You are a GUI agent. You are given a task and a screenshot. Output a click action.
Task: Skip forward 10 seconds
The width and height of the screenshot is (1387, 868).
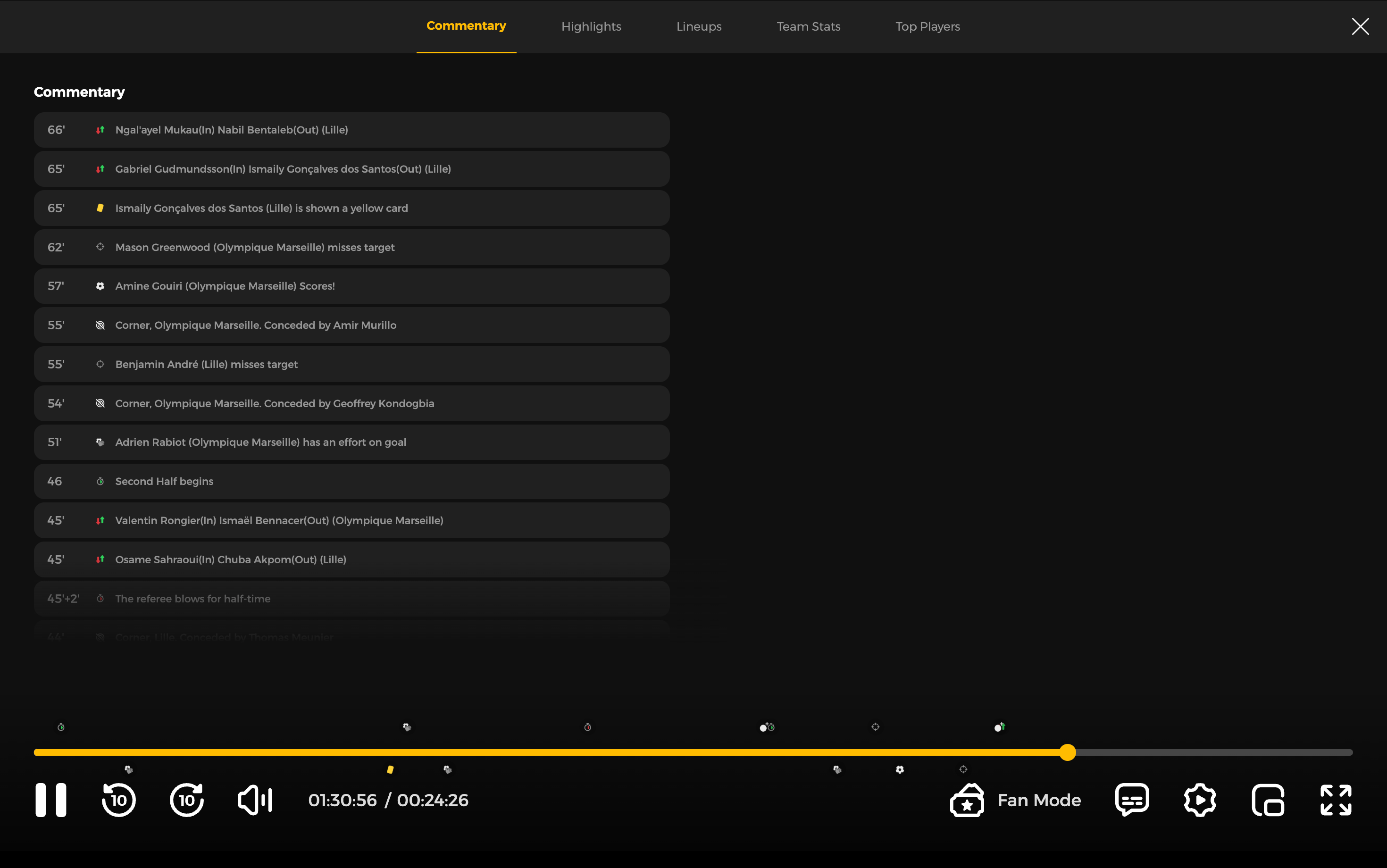(x=186, y=800)
